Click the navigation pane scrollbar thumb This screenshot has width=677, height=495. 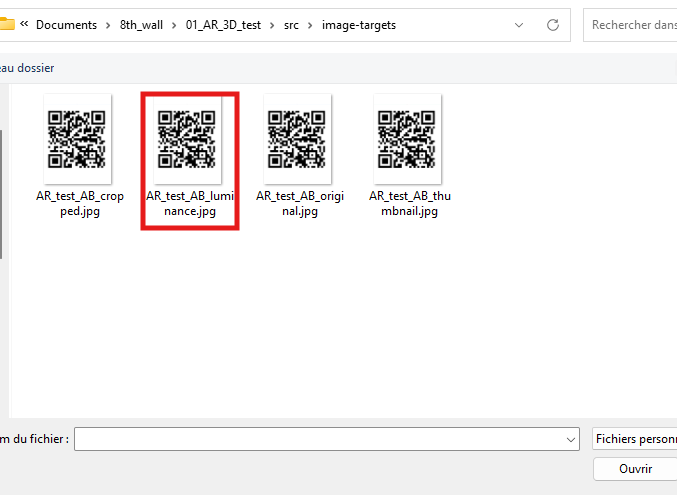tap(1, 194)
